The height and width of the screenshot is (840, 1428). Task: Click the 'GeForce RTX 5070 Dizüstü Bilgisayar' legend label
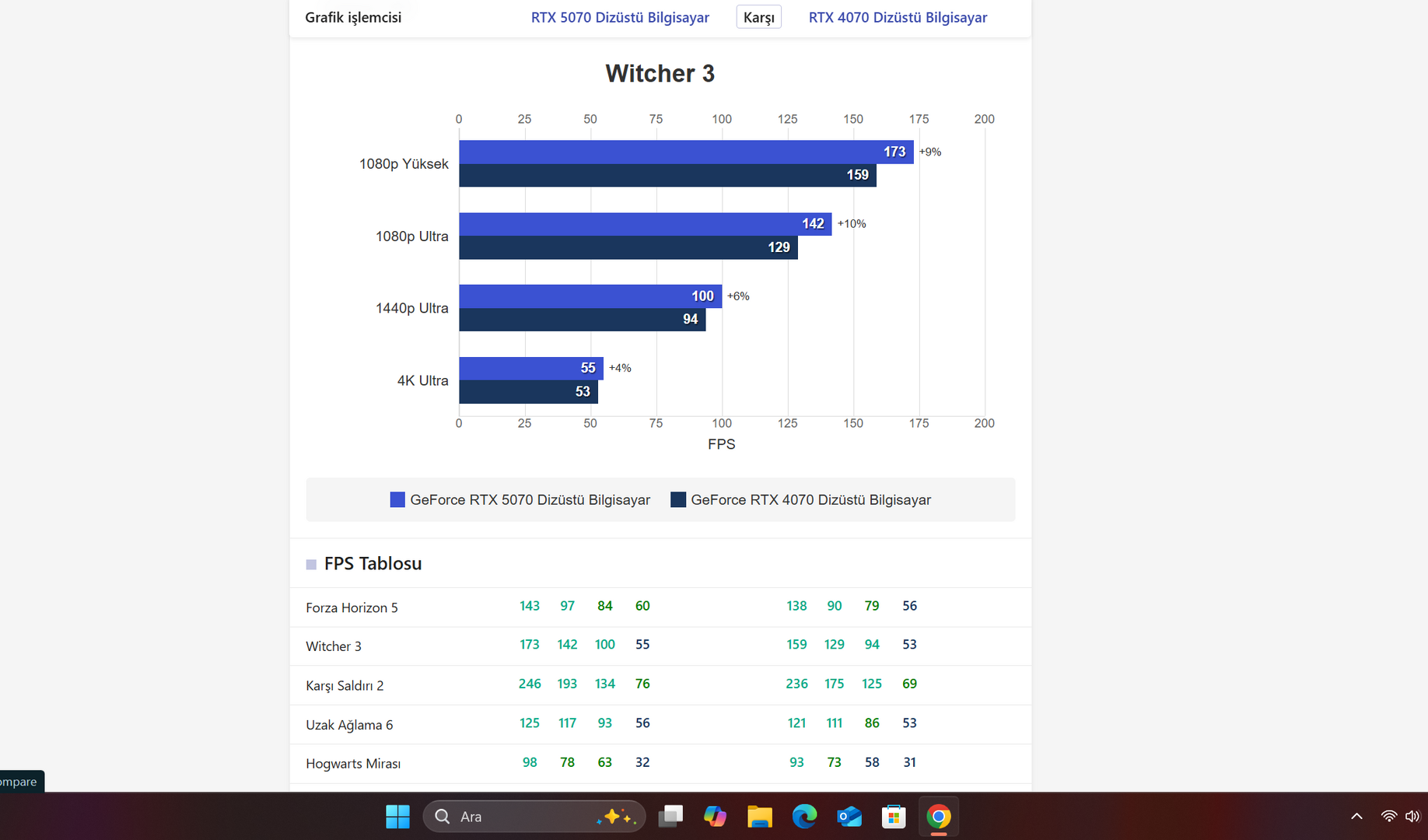[x=530, y=500]
